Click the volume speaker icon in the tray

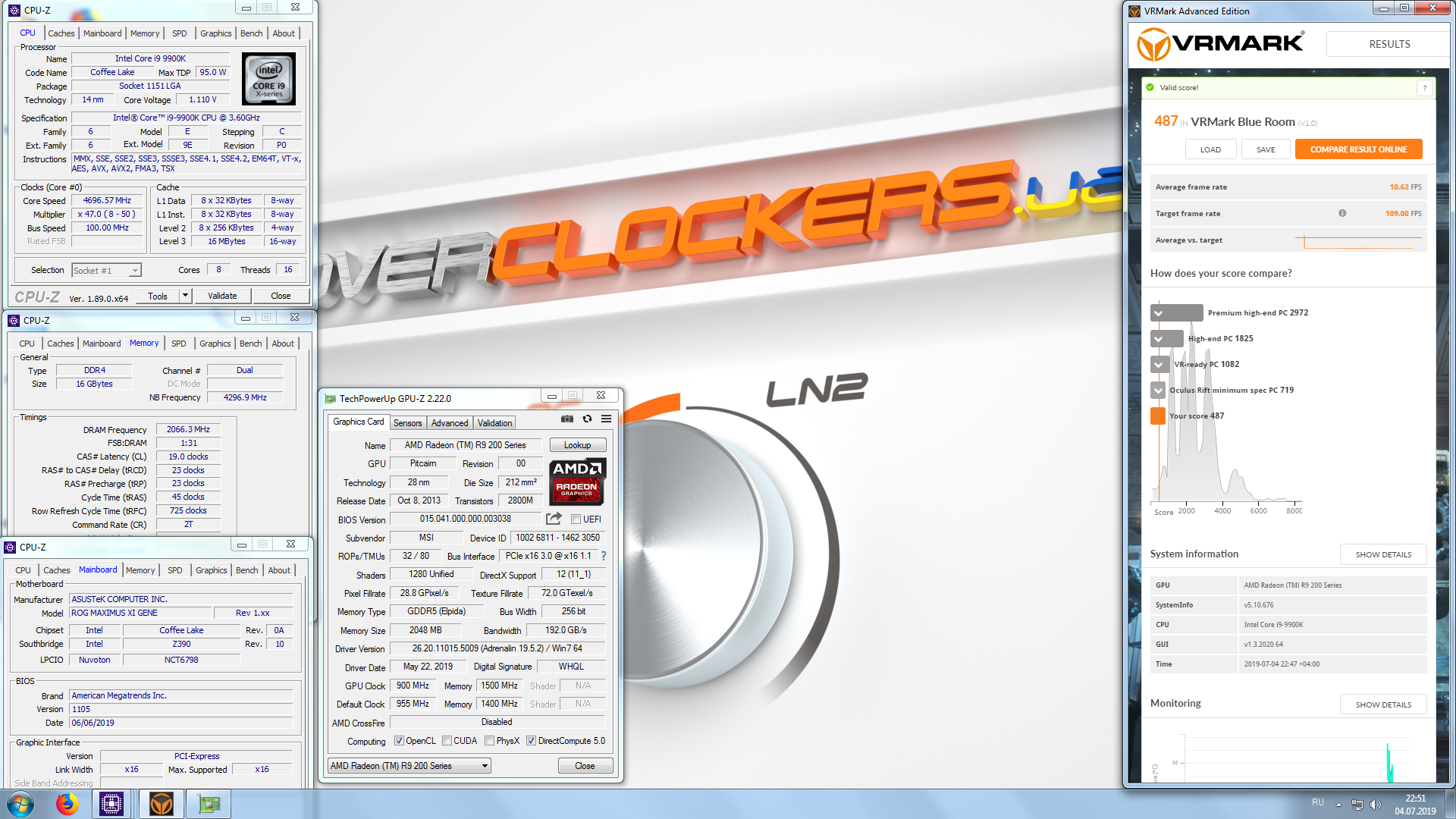pos(1376,805)
